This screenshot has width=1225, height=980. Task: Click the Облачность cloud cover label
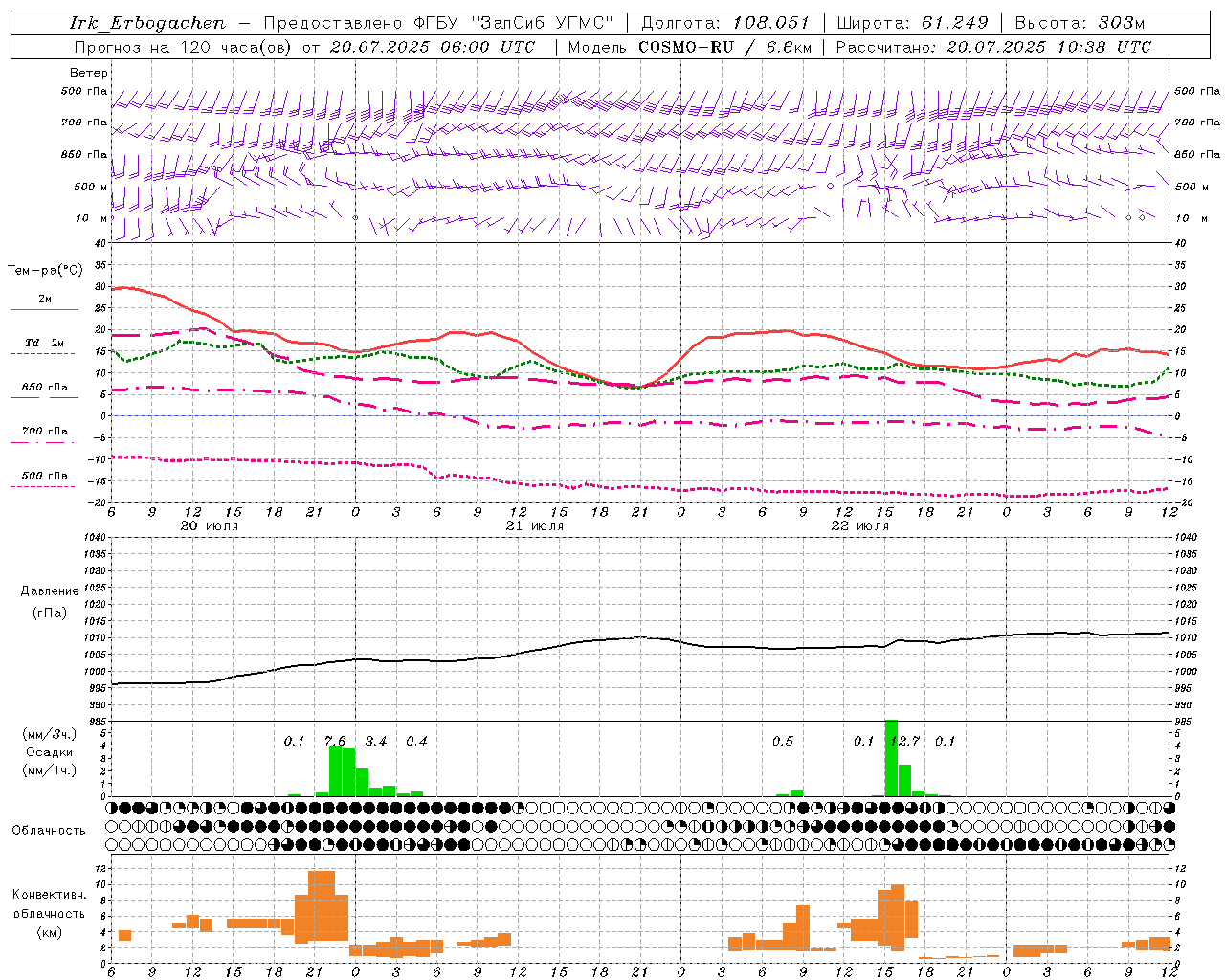click(x=49, y=830)
